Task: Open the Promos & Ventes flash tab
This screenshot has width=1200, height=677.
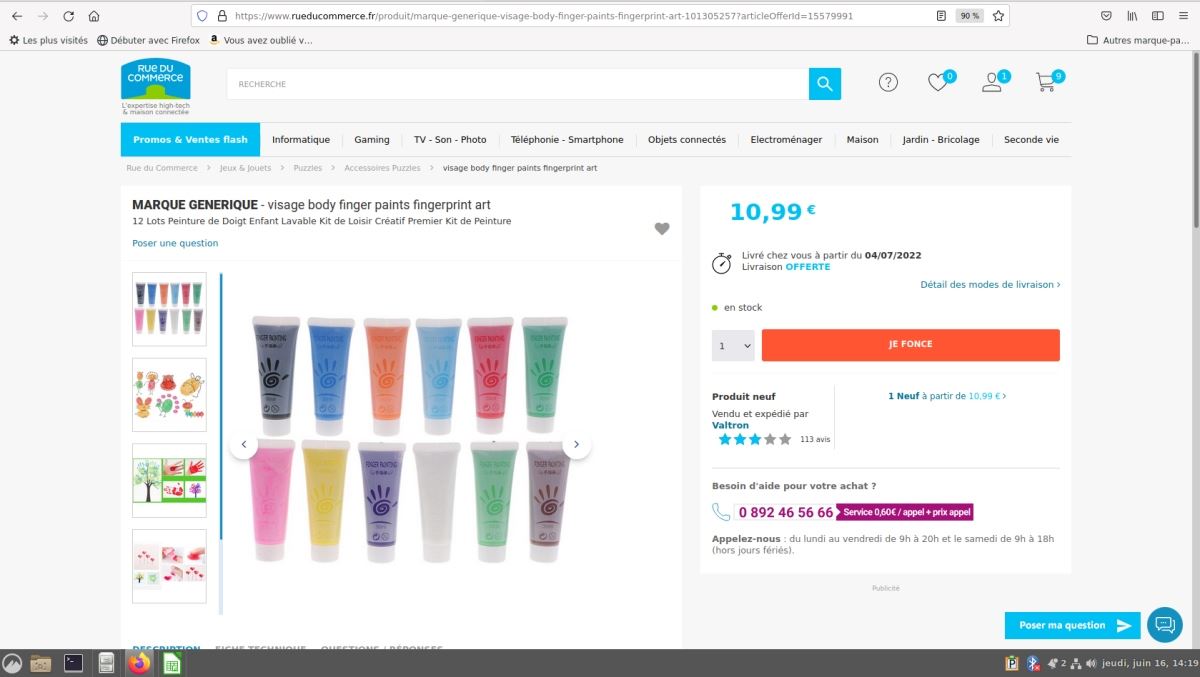Action: (190, 140)
